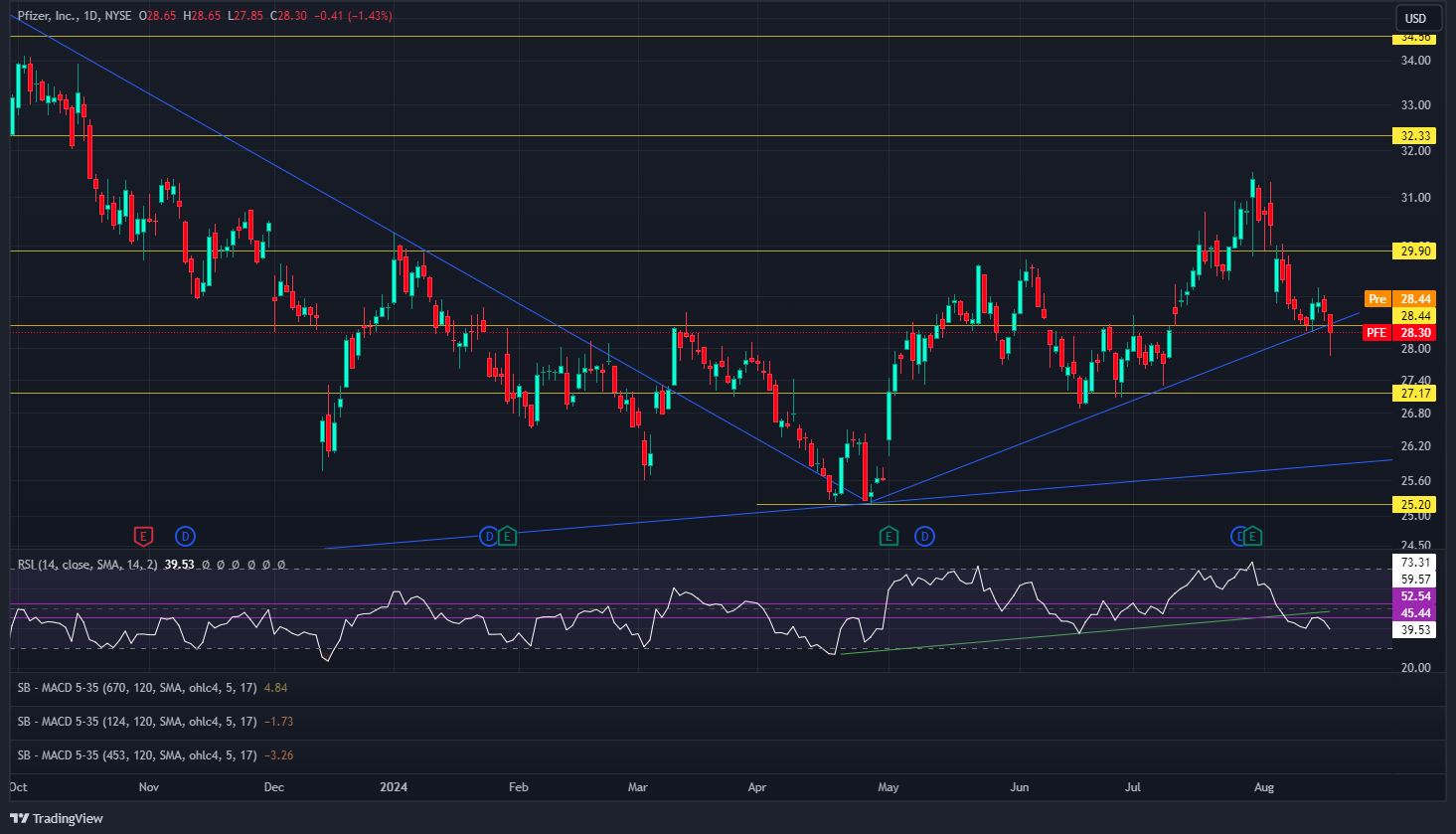
Task: Click the PFE 28.30 last price label
Action: 1399,333
